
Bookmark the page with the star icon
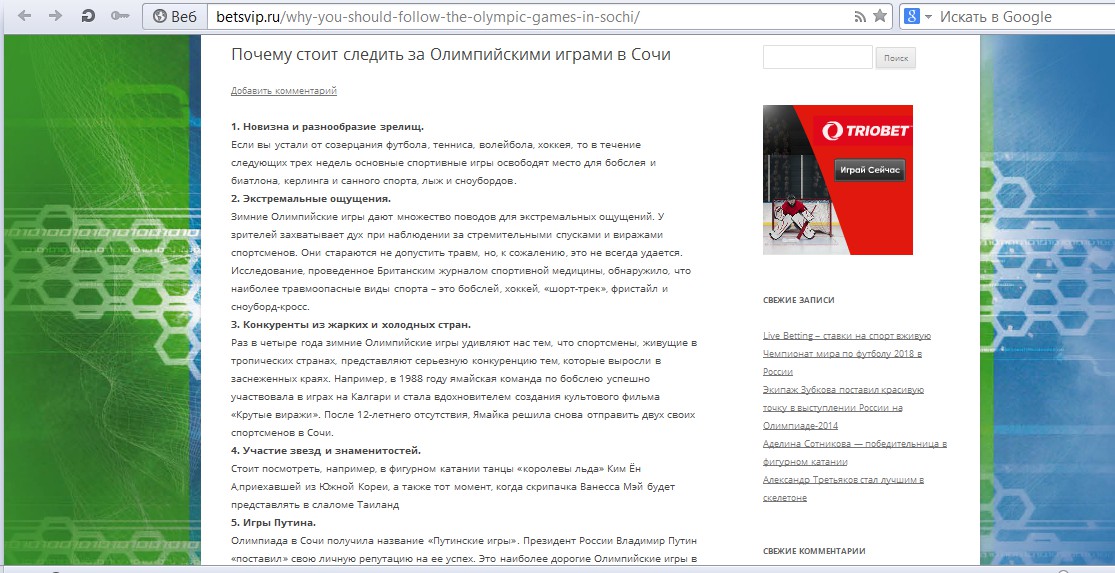880,16
